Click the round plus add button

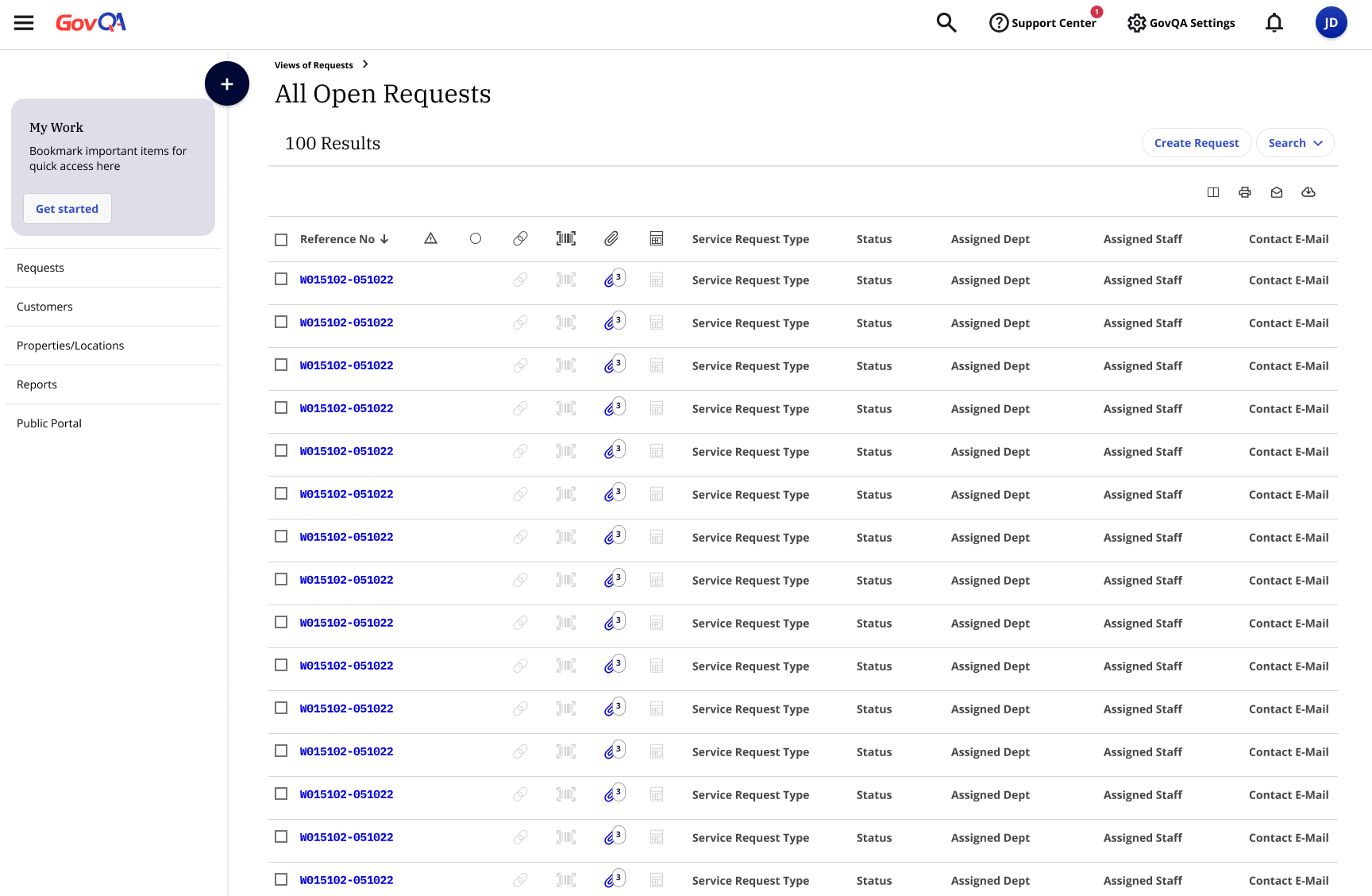click(227, 83)
